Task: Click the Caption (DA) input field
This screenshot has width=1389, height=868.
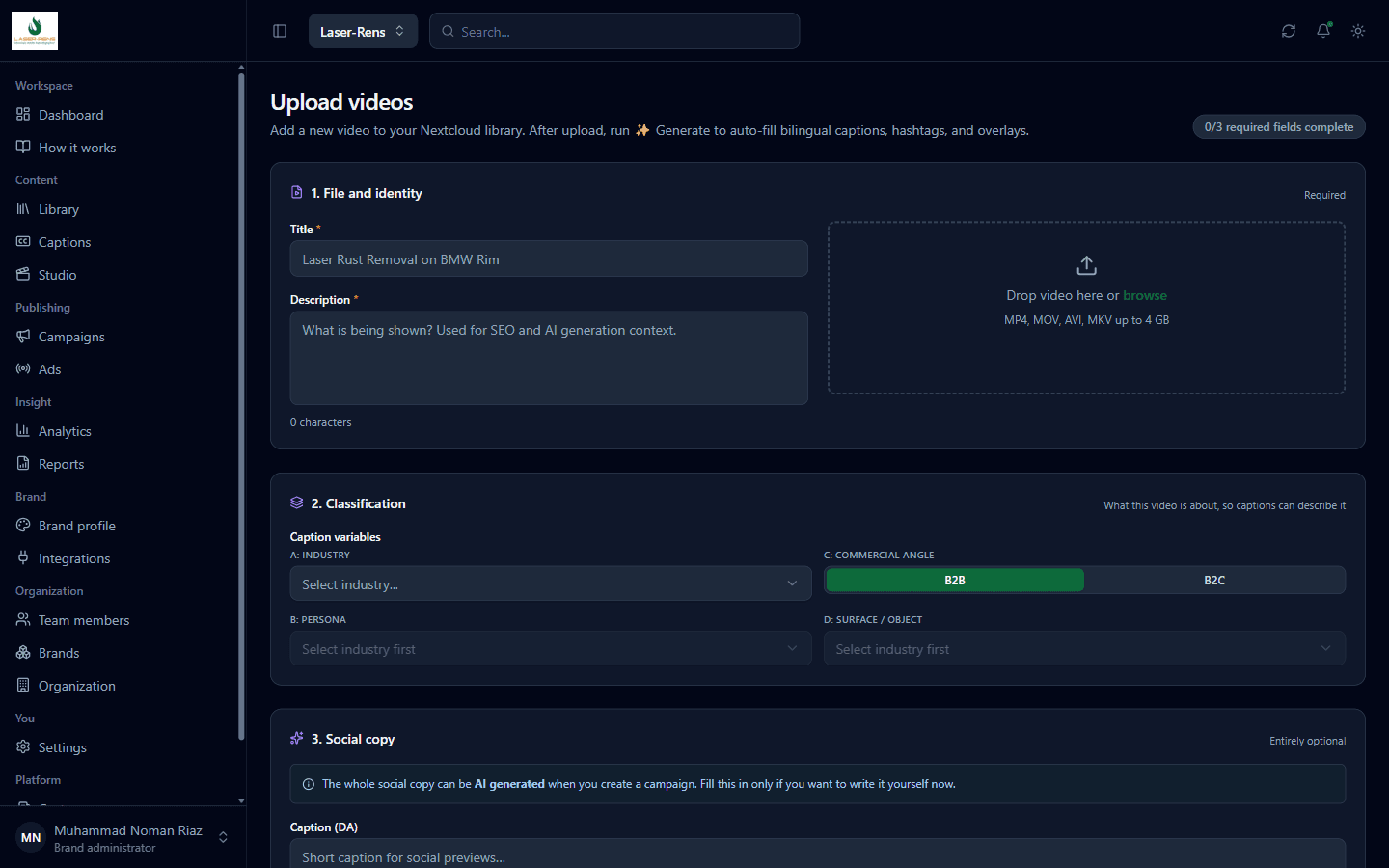Action: pyautogui.click(x=818, y=854)
